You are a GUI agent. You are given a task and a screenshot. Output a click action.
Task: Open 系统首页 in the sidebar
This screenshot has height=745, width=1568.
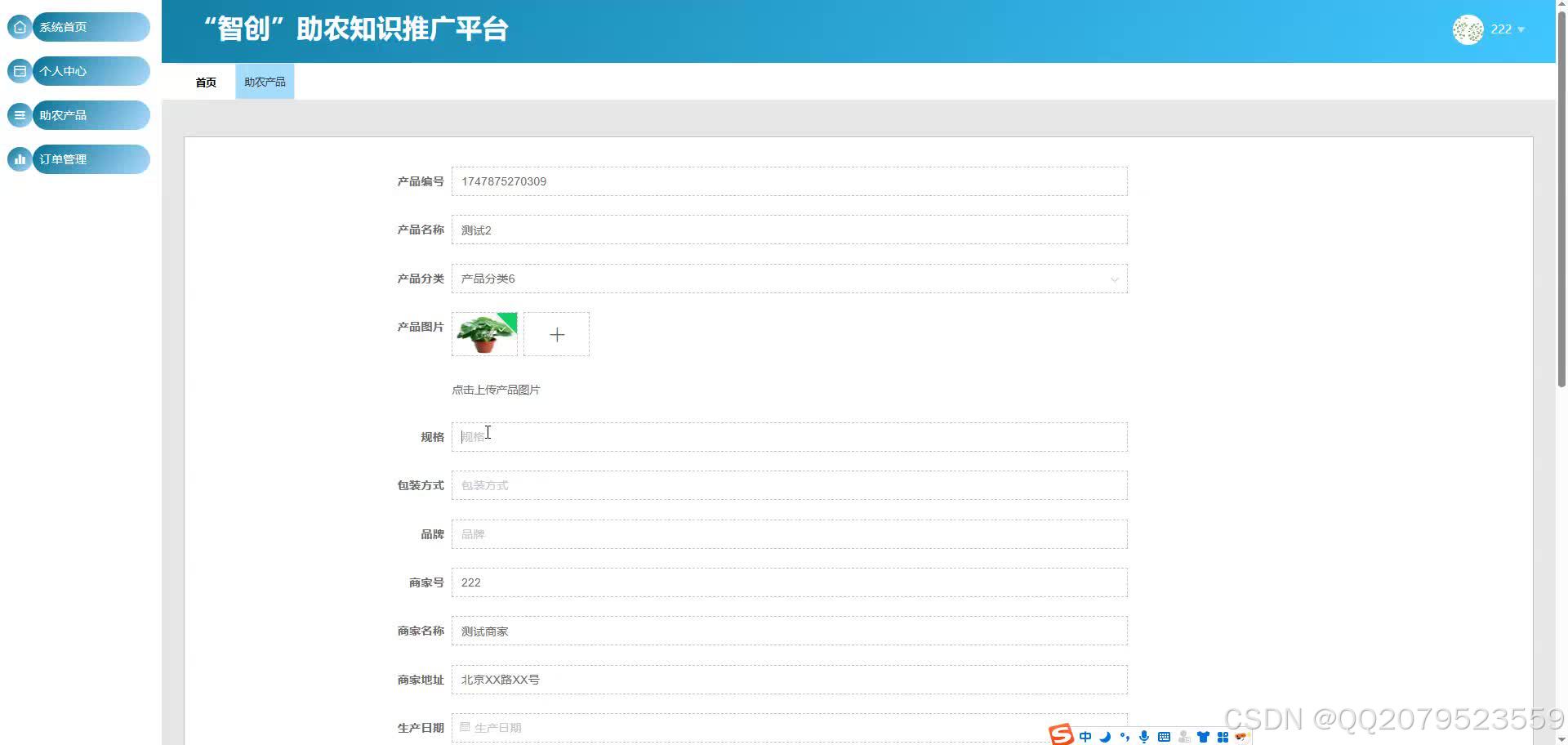click(91, 27)
